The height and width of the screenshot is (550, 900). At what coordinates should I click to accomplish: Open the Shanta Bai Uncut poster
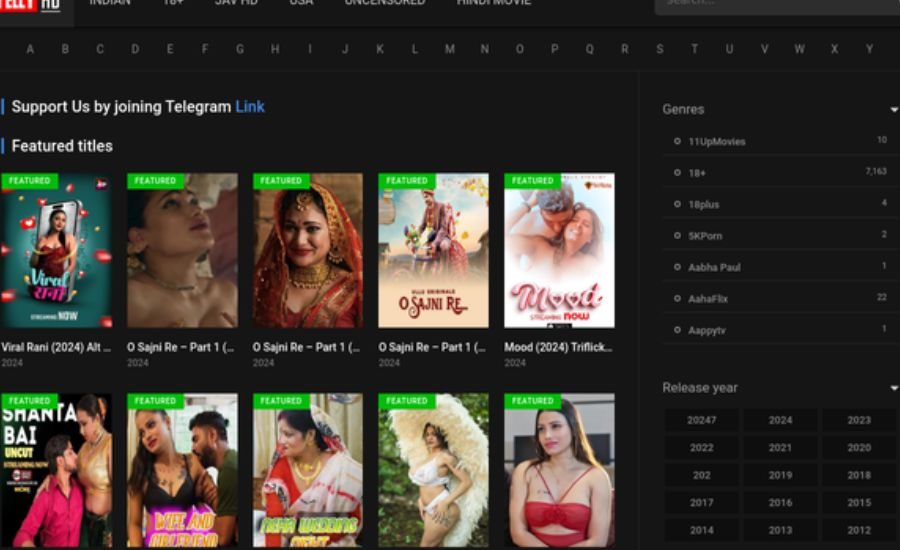[56, 471]
